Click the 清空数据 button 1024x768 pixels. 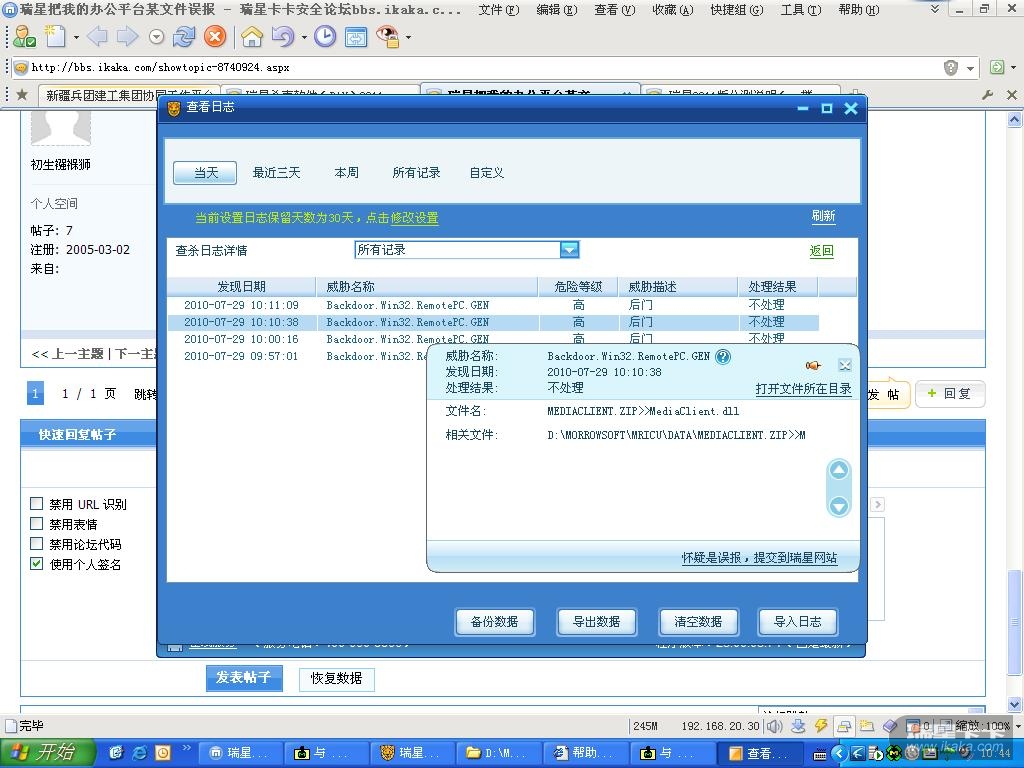(x=698, y=622)
